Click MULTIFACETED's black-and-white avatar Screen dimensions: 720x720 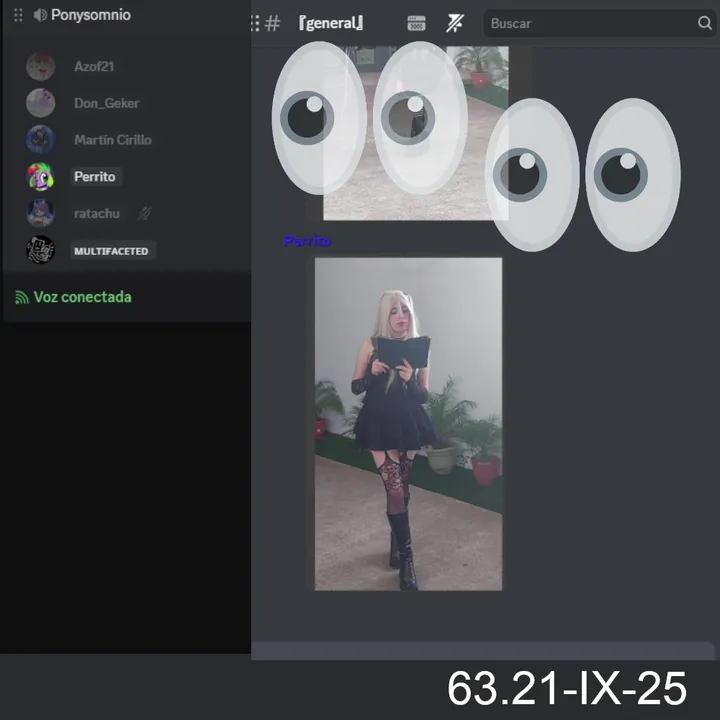(x=40, y=250)
